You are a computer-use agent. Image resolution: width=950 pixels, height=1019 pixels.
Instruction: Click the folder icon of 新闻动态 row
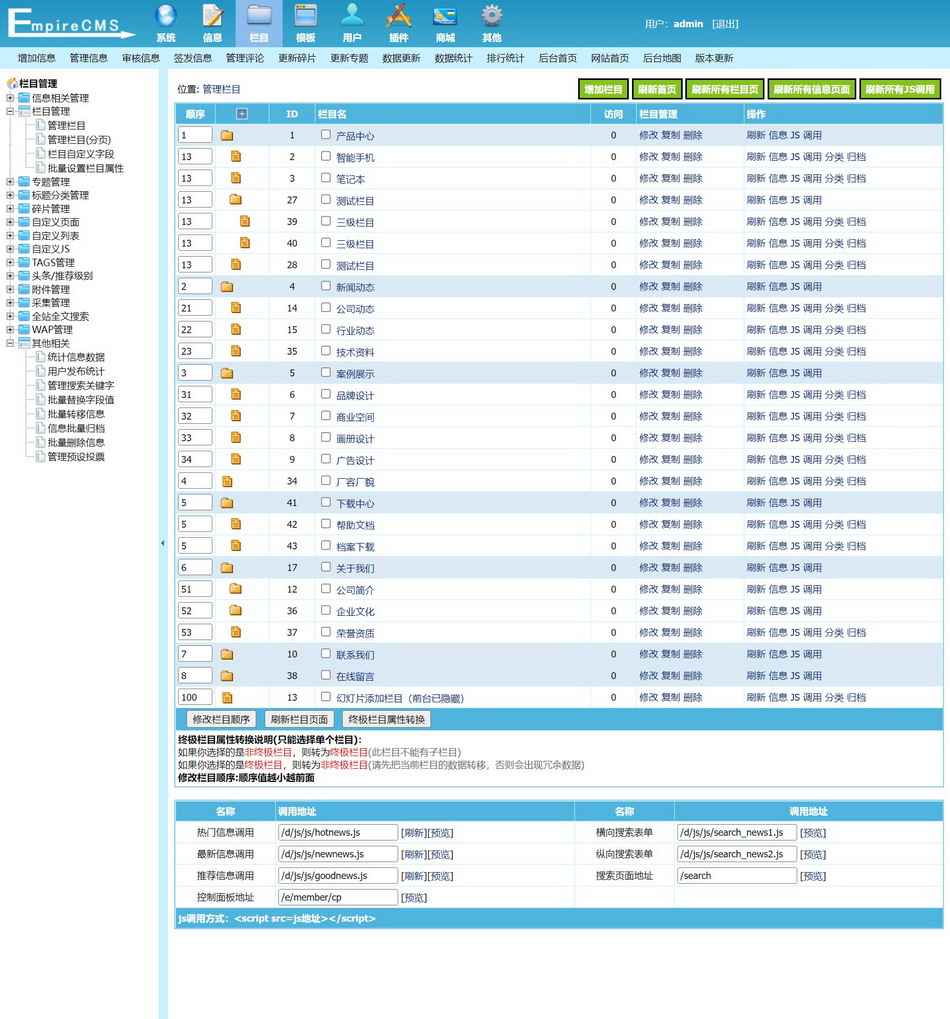click(x=227, y=287)
